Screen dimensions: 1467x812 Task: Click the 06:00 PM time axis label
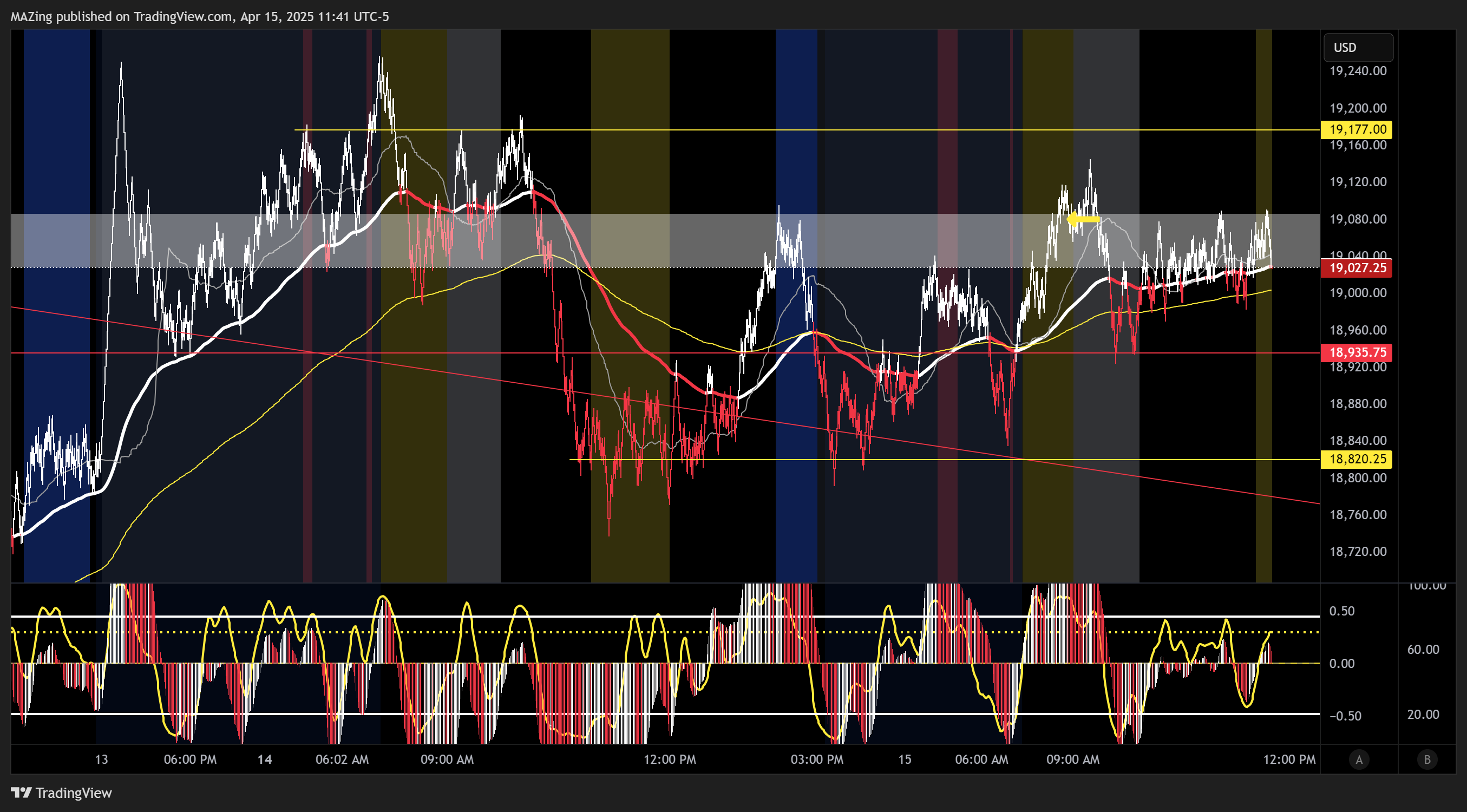pyautogui.click(x=190, y=759)
